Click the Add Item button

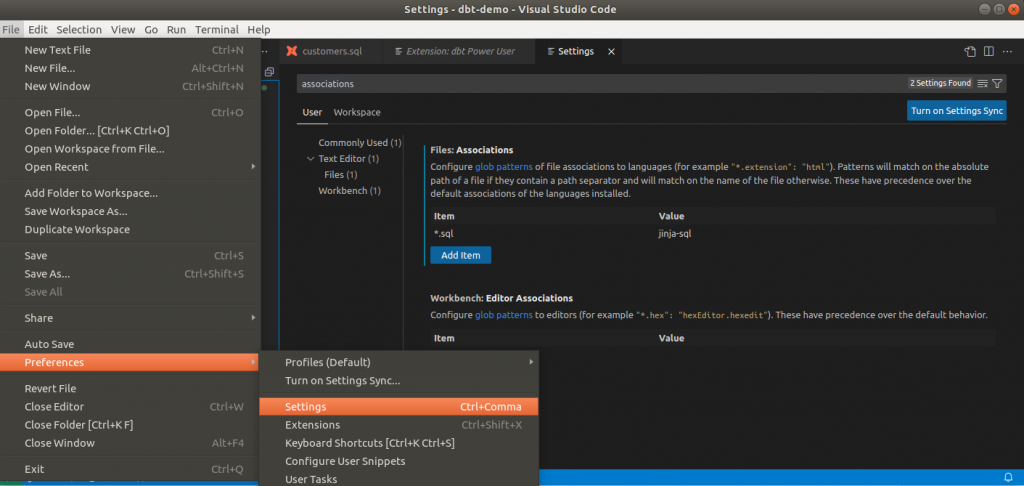(460, 255)
